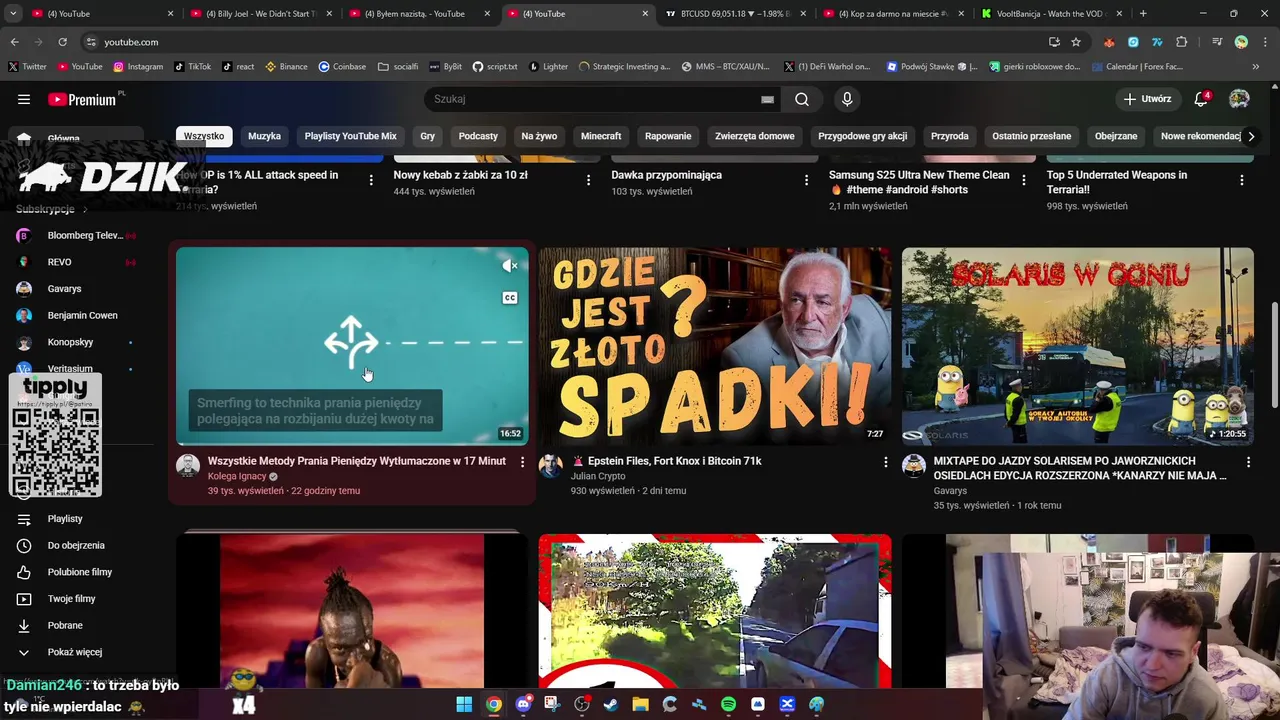
Task: Click the search magnifier button
Action: [x=802, y=99]
